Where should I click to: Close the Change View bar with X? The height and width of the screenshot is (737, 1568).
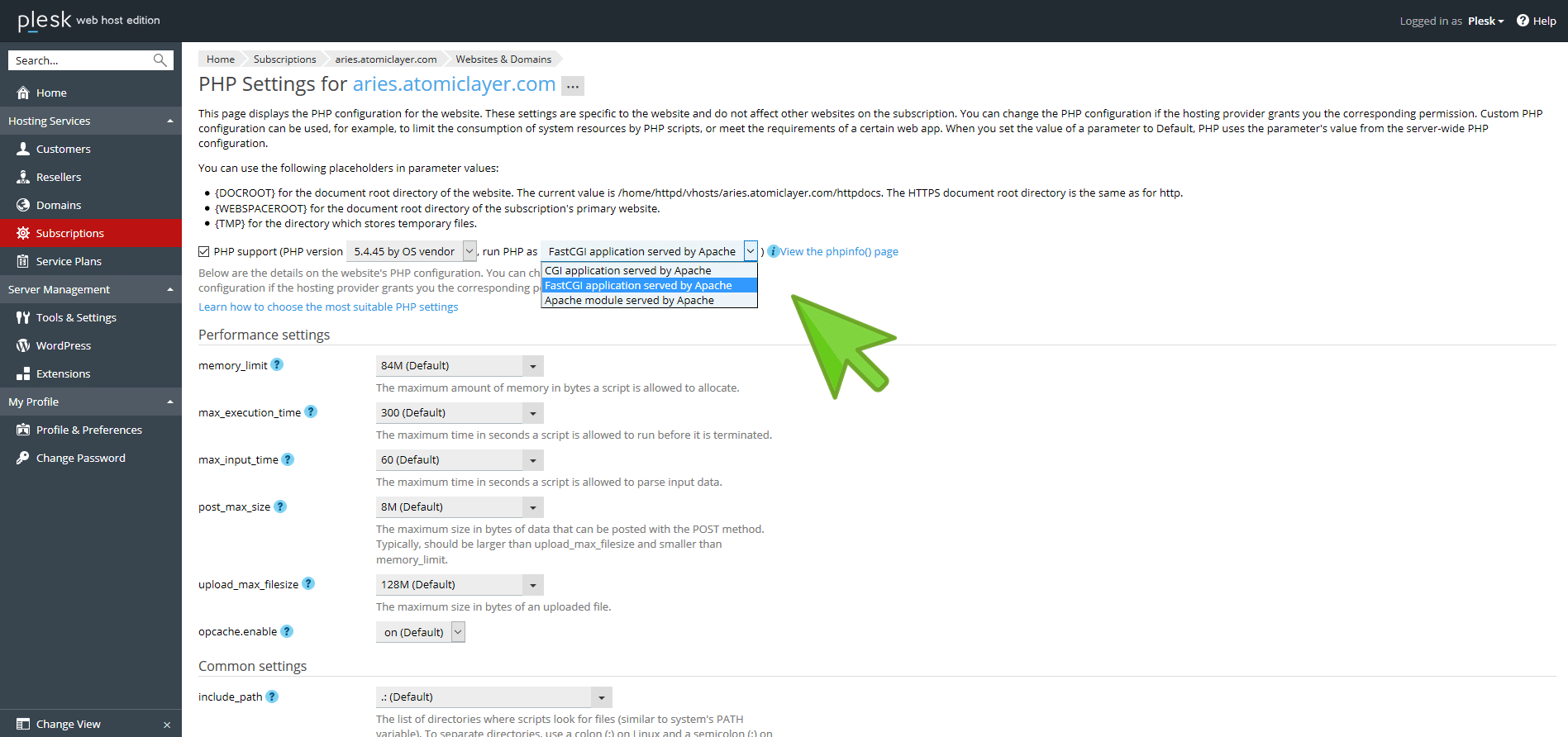[x=167, y=725]
